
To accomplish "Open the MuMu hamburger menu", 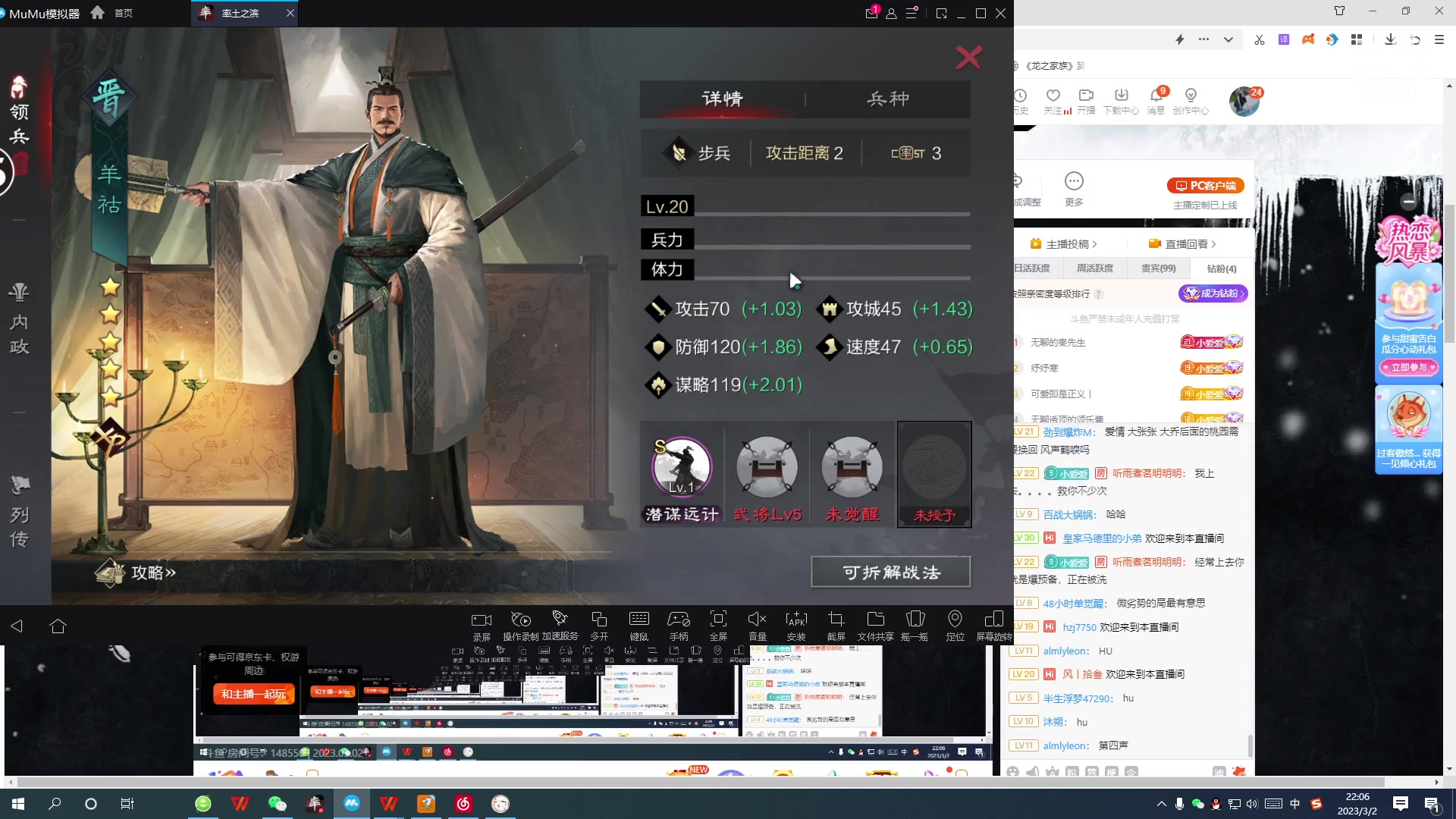I will pyautogui.click(x=912, y=13).
